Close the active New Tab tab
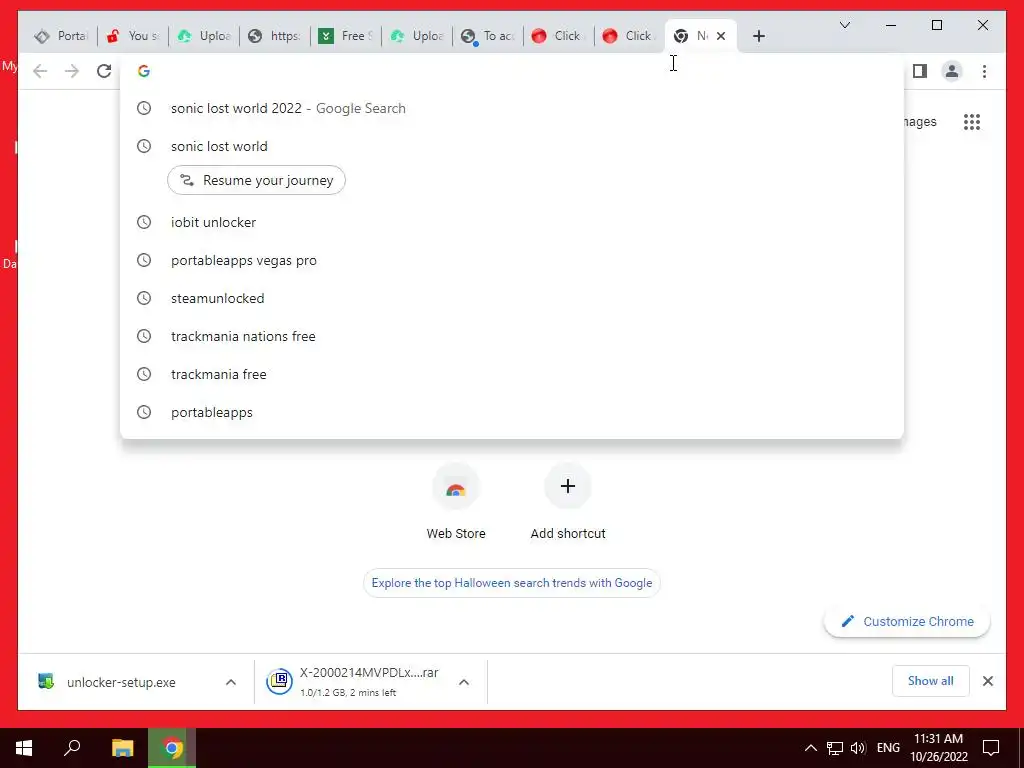This screenshot has height=768, width=1024. [x=721, y=36]
